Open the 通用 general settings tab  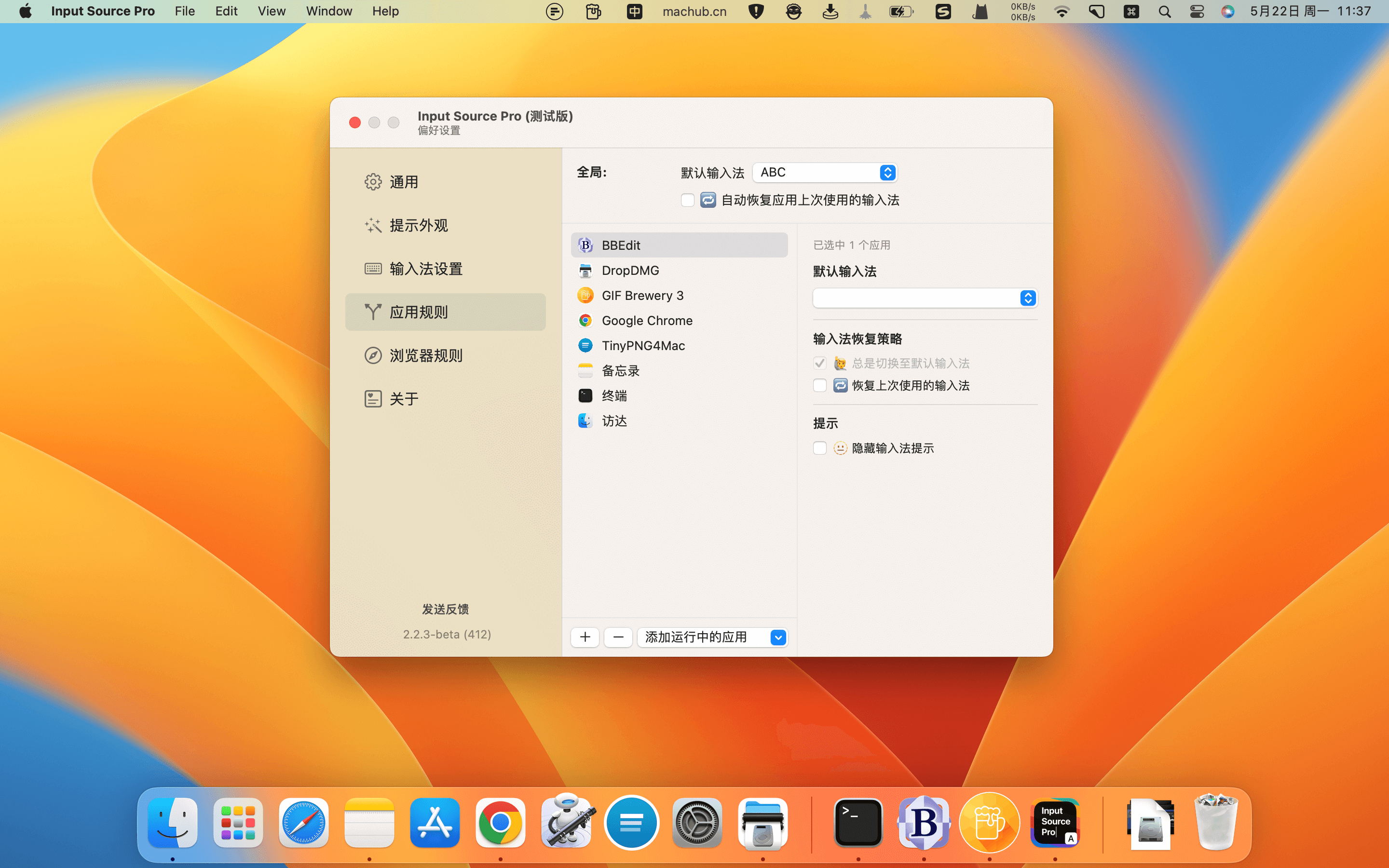(445, 182)
